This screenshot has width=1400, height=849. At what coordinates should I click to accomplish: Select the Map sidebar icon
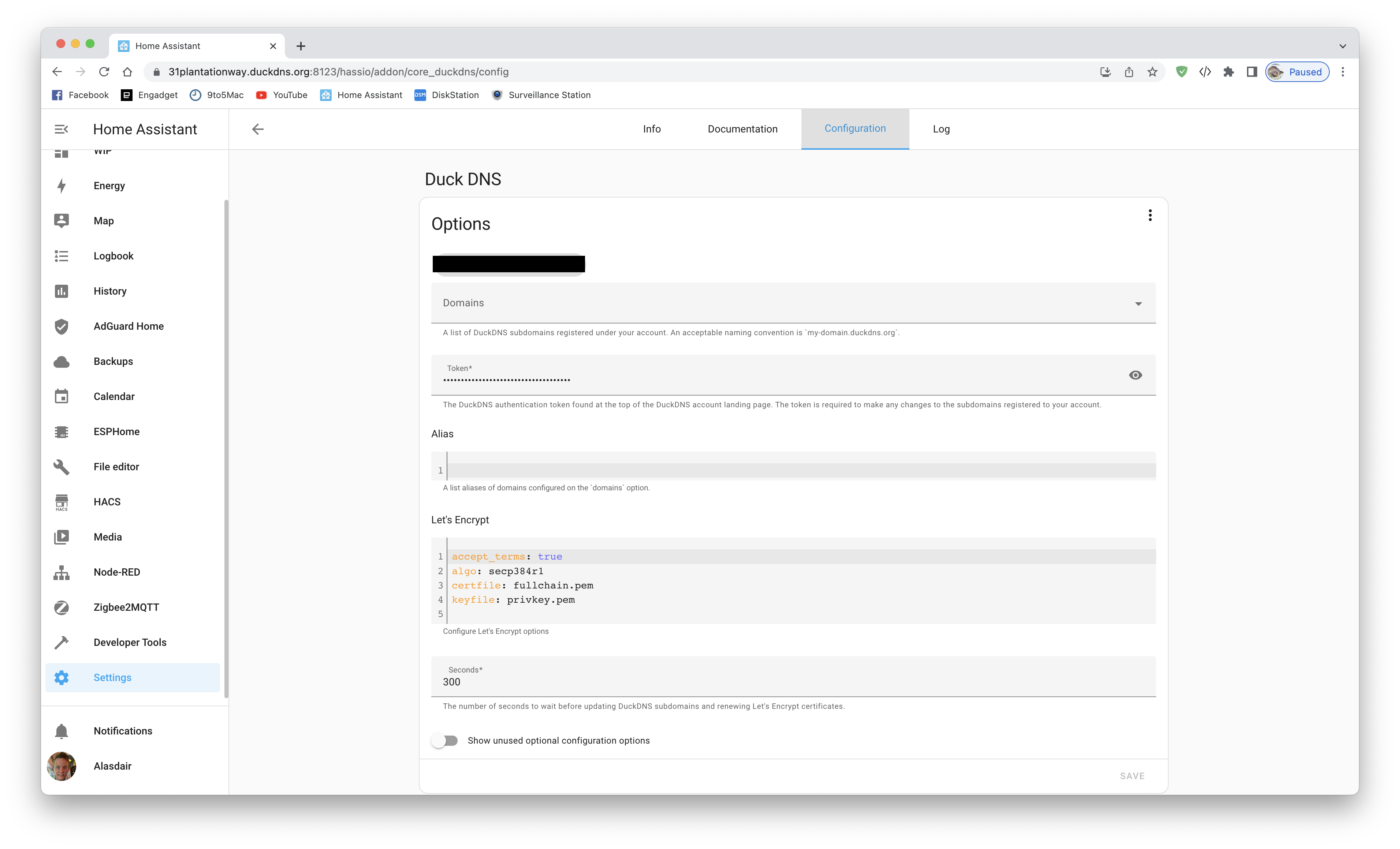(x=62, y=220)
